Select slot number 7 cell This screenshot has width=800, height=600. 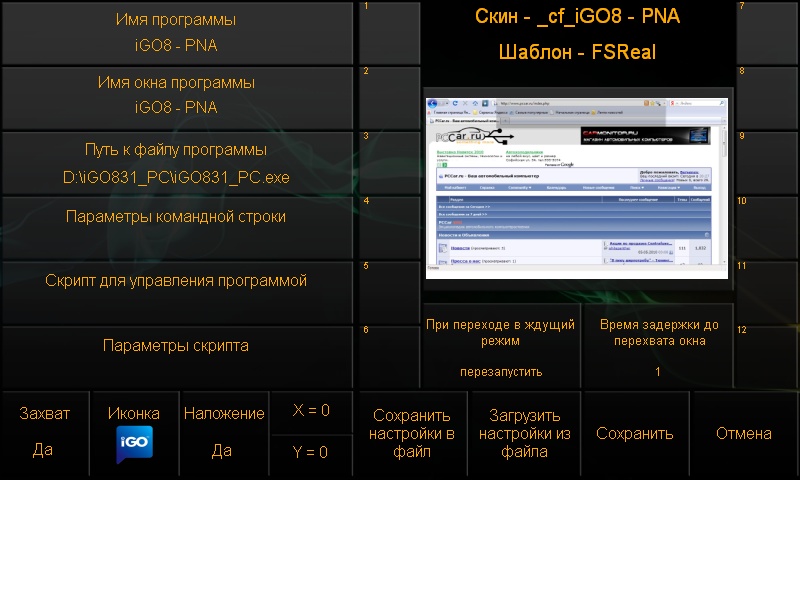(767, 33)
